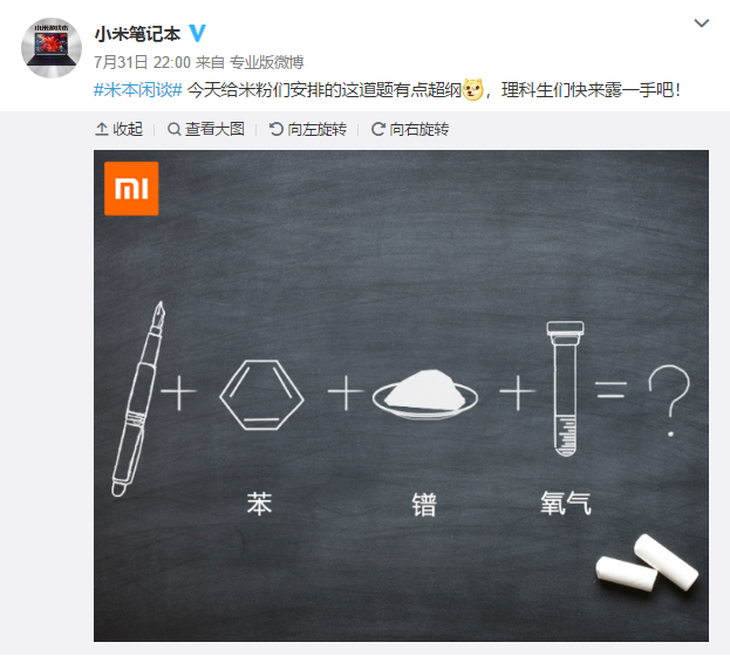The image size is (730, 656).
Task: Click the orange MI logo on image
Action: (131, 189)
